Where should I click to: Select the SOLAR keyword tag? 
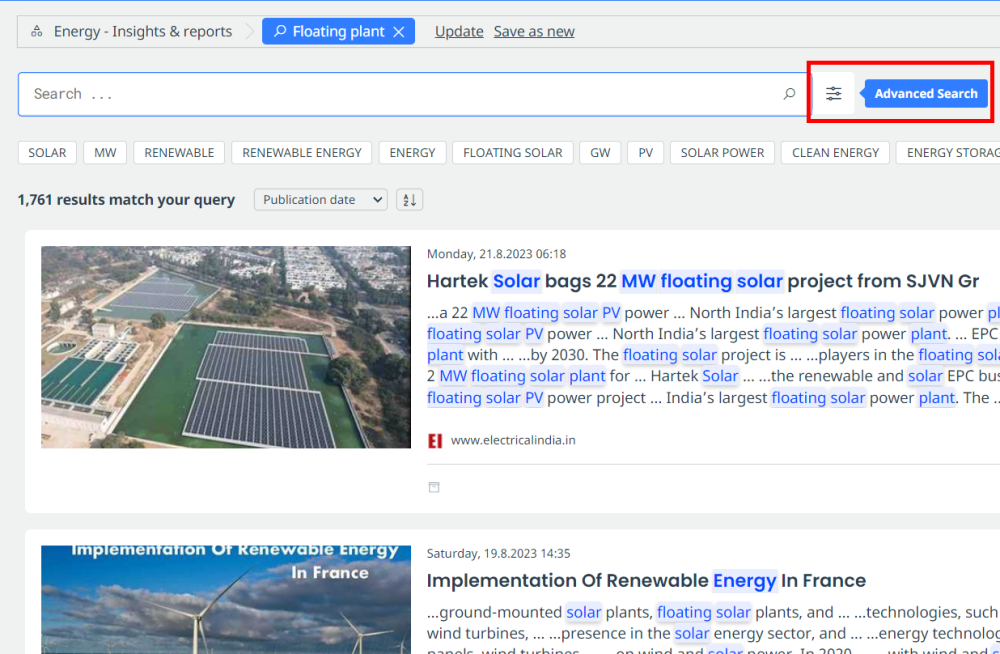(x=47, y=152)
